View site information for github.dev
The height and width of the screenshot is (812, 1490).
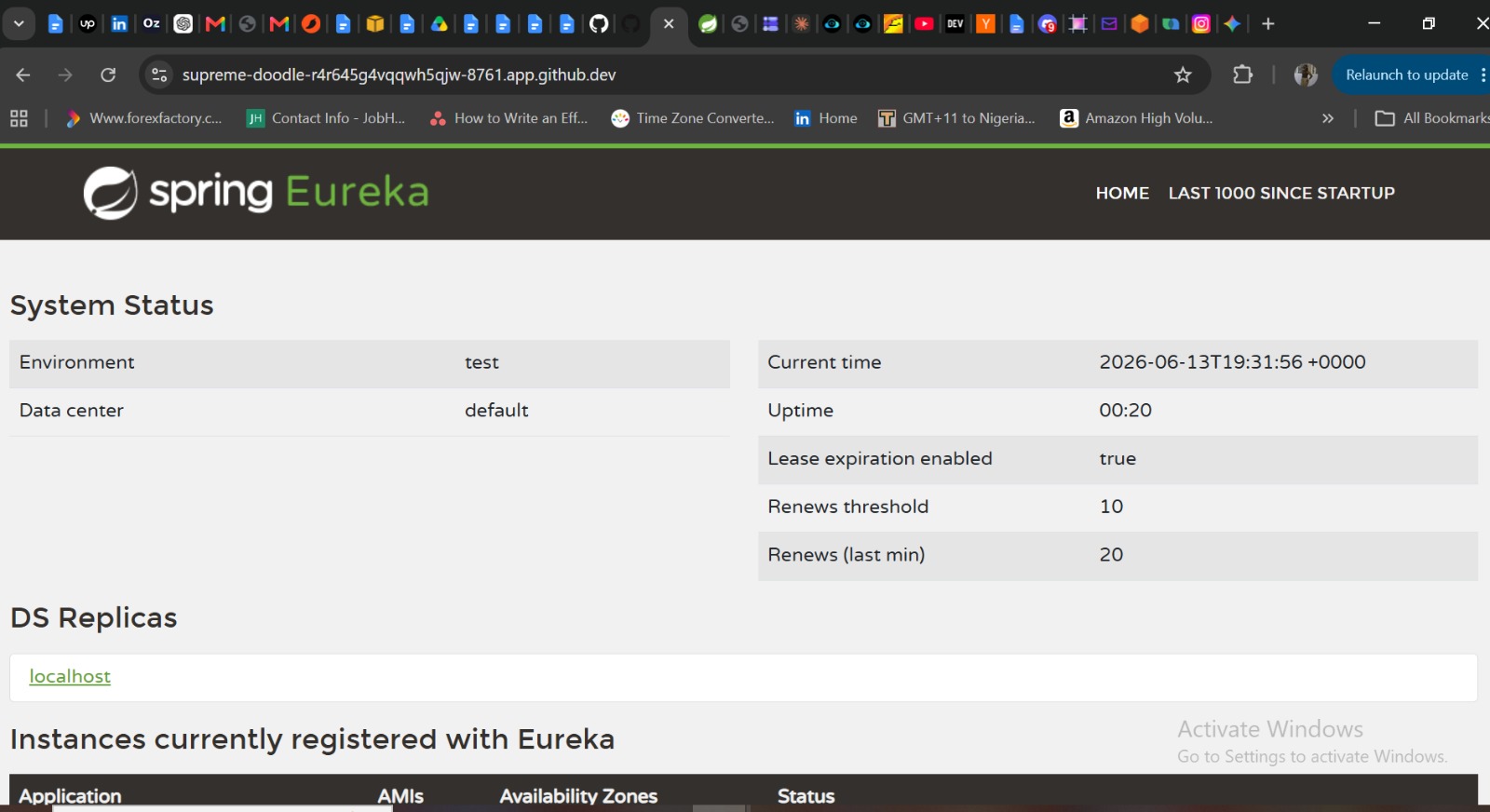point(160,74)
